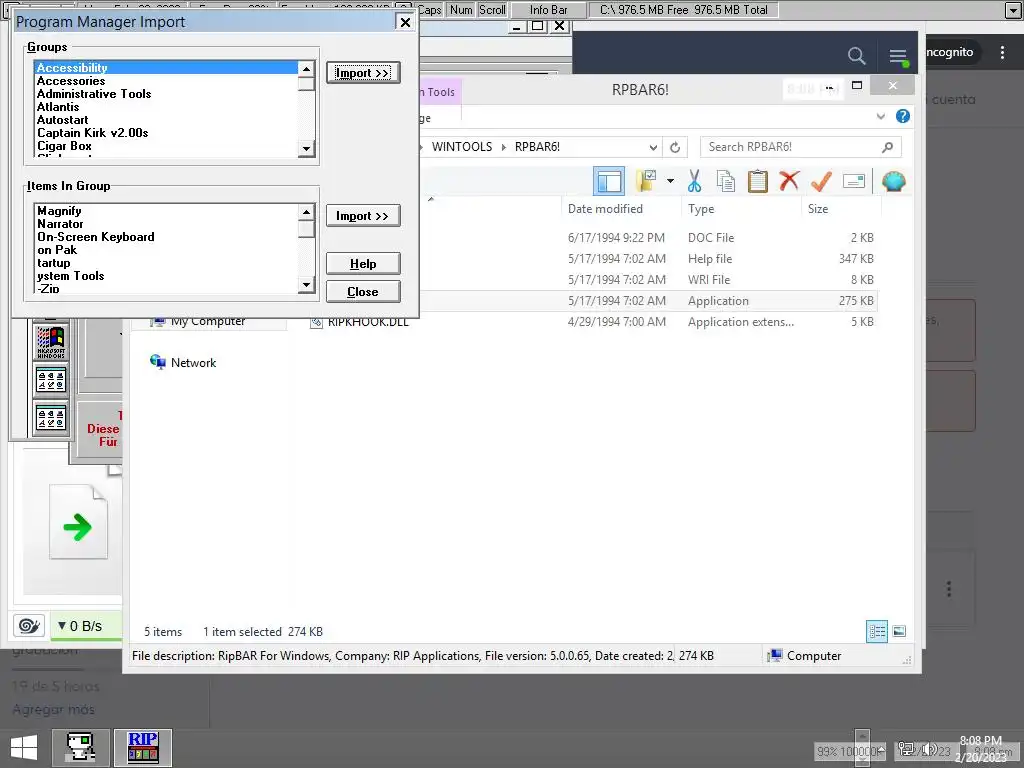Click the snail throttle icon
The image size is (1024, 768).
(x=29, y=626)
